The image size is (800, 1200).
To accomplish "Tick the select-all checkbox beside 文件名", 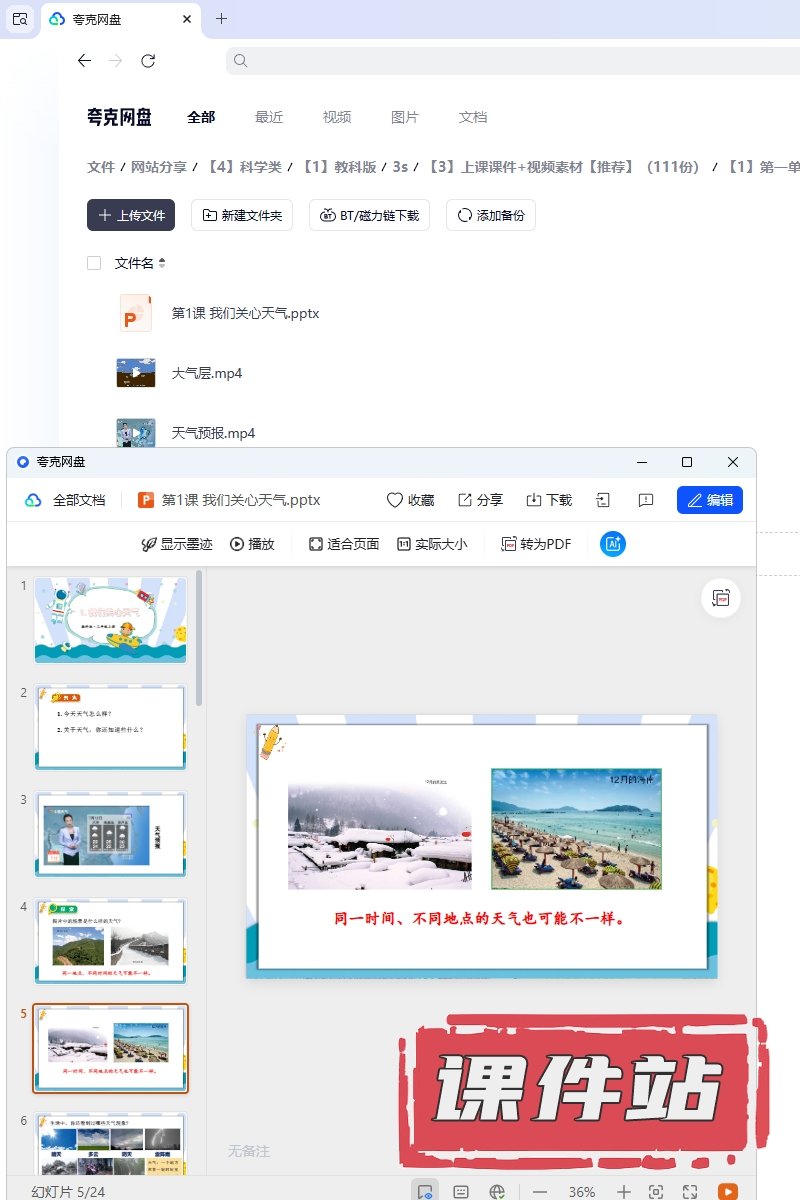I will pos(94,263).
